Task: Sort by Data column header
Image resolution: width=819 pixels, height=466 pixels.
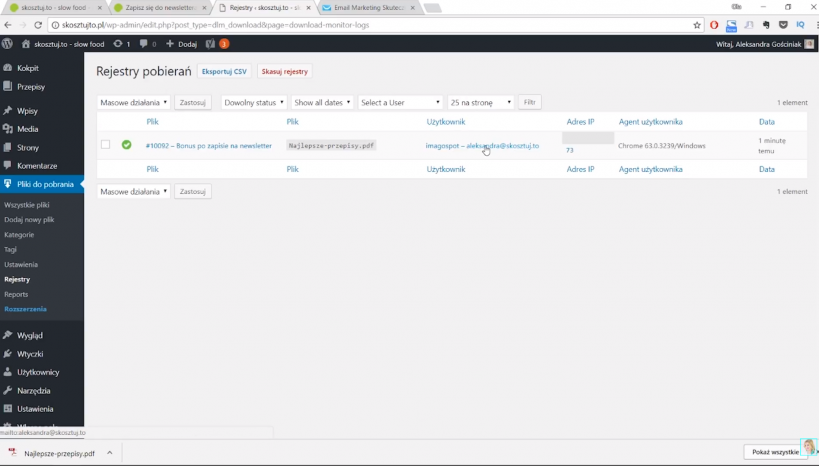Action: tap(767, 122)
